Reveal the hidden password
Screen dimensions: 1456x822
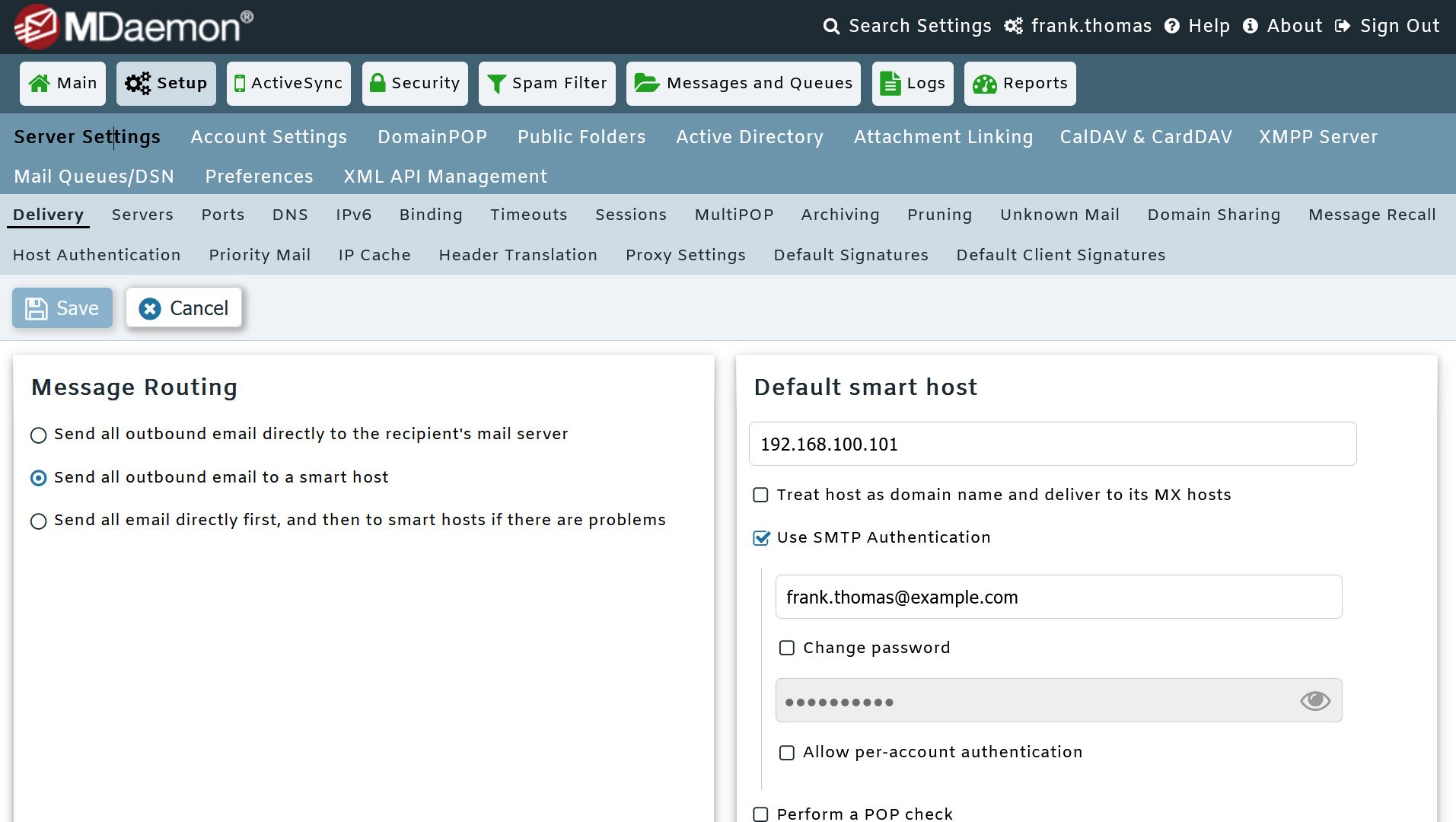coord(1314,700)
